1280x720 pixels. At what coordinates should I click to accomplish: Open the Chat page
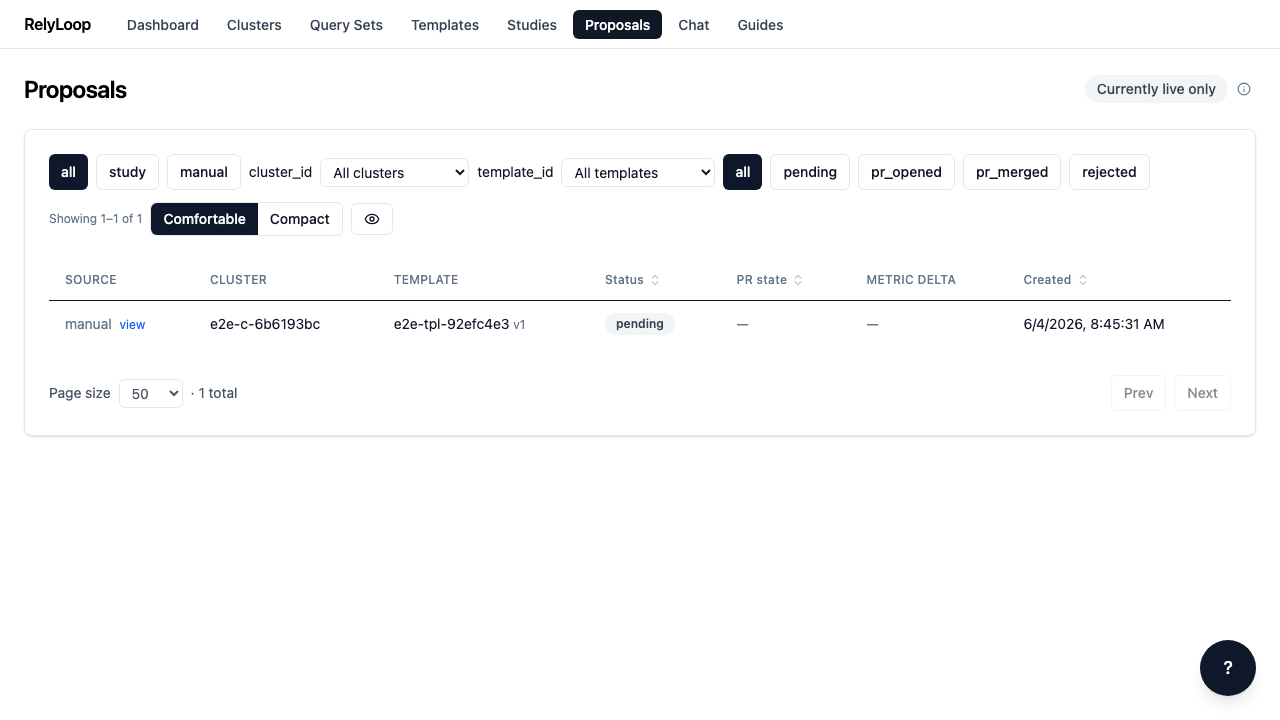(694, 25)
